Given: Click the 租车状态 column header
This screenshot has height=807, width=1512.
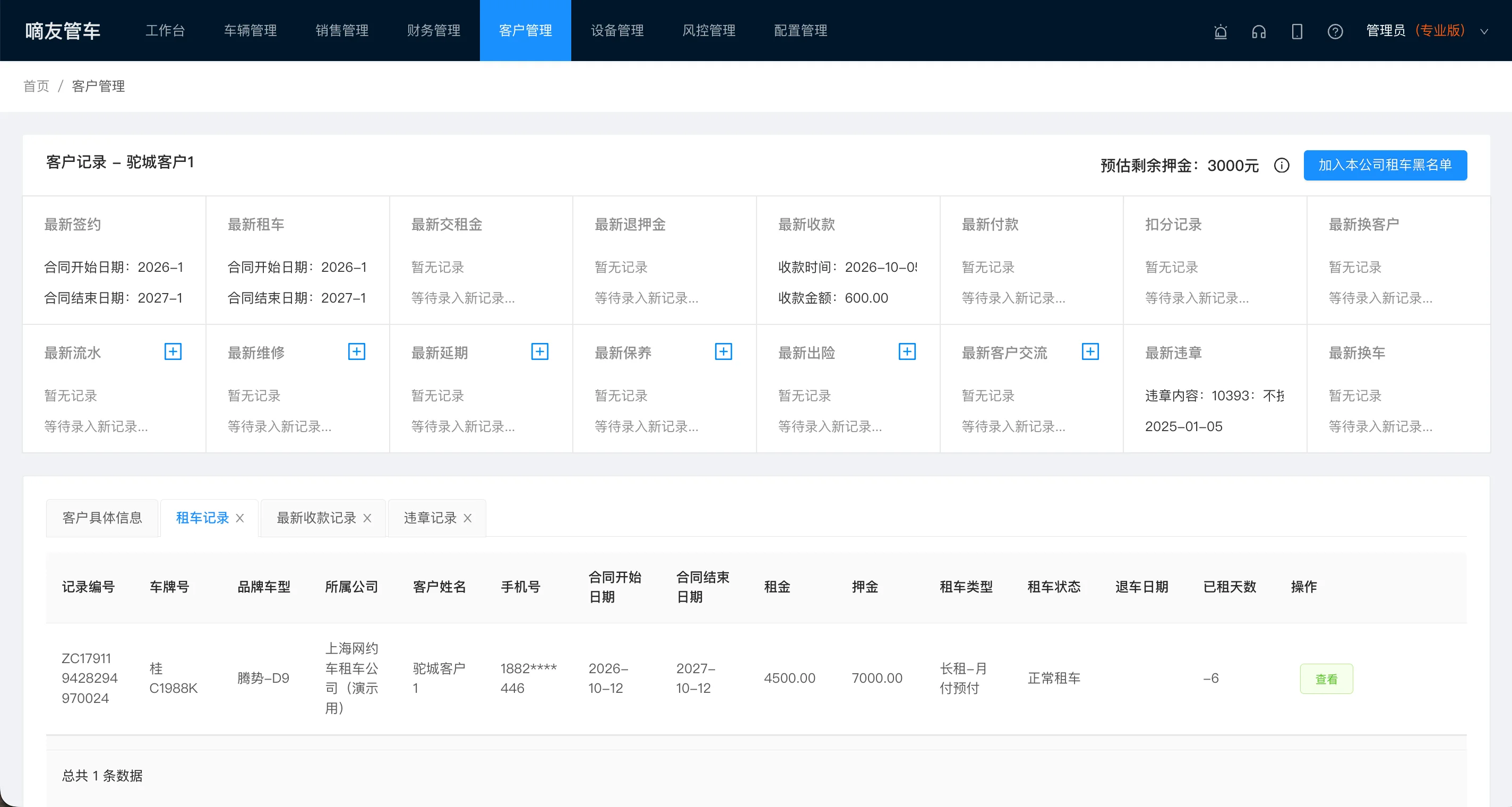Looking at the screenshot, I should click(1054, 587).
